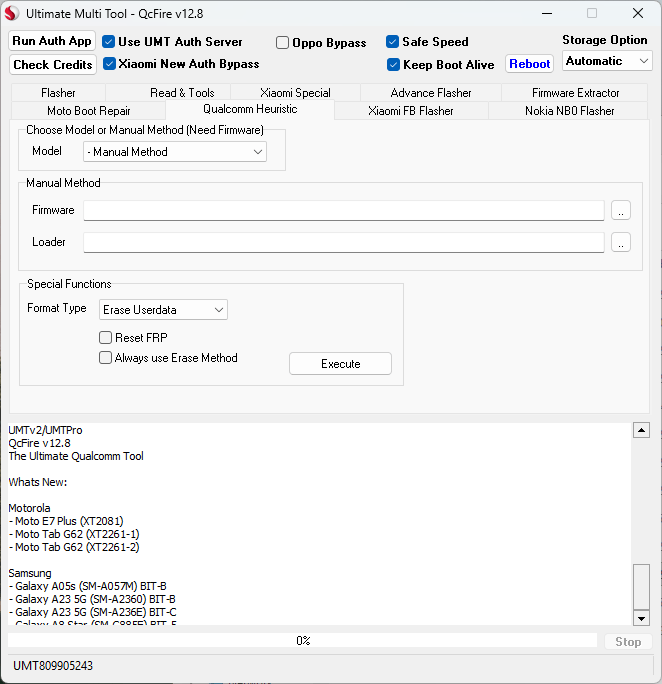
Task: Click the 0% progress bar
Action: click(x=303, y=640)
